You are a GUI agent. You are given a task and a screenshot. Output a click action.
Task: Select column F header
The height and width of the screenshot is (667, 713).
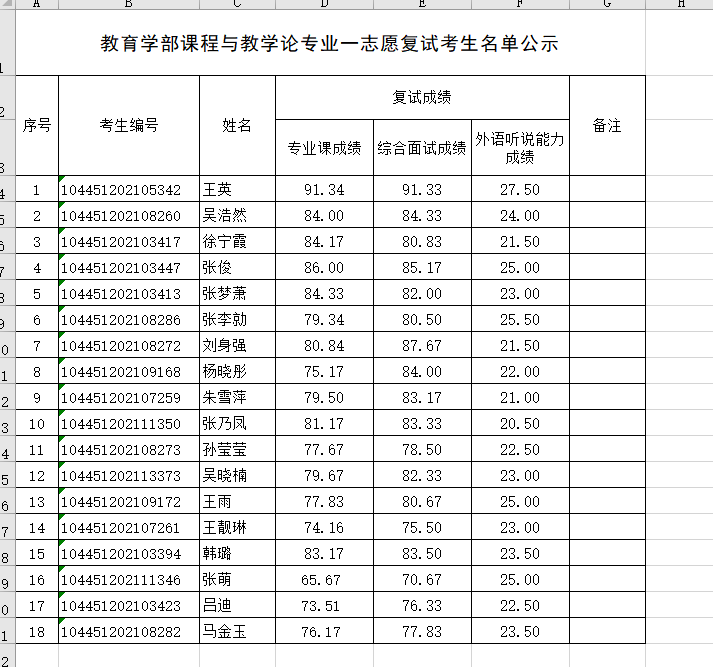point(520,4)
